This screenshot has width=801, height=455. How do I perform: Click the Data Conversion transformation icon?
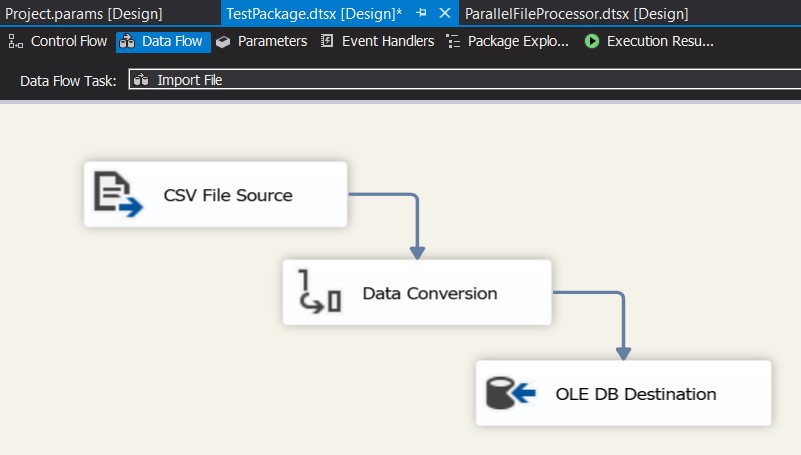[321, 292]
